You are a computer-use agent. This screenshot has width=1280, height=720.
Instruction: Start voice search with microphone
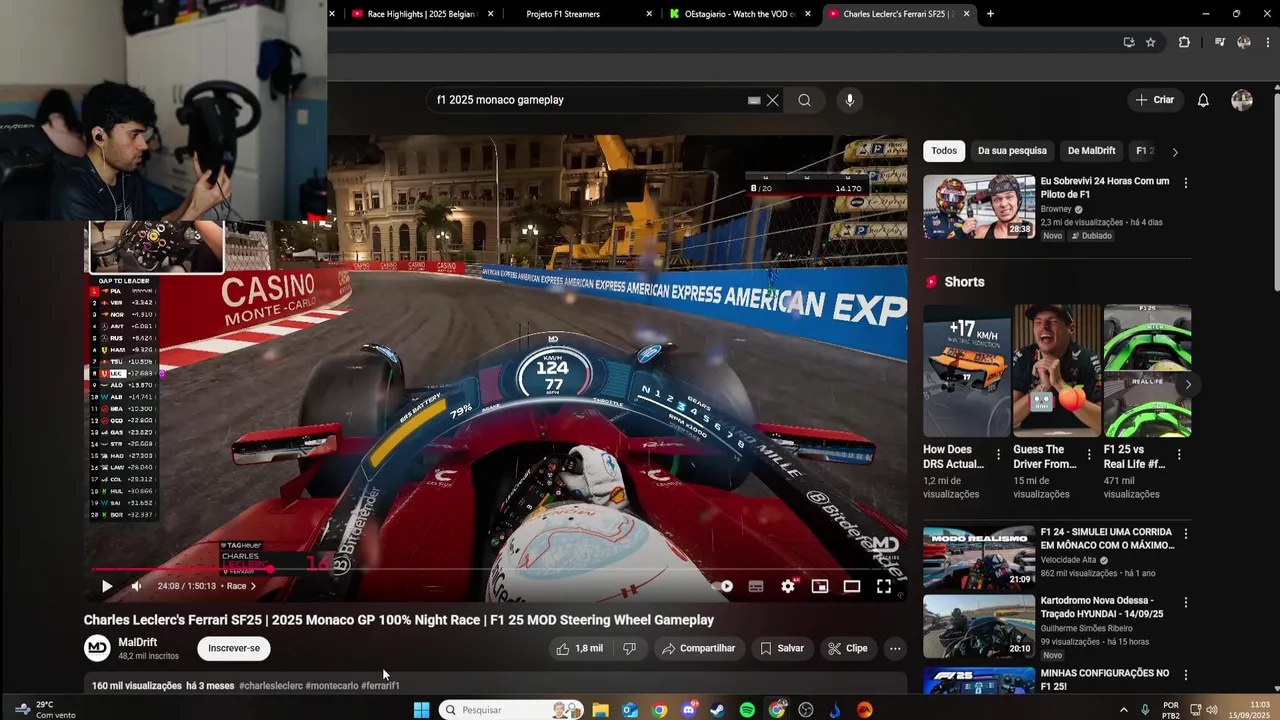pos(850,100)
